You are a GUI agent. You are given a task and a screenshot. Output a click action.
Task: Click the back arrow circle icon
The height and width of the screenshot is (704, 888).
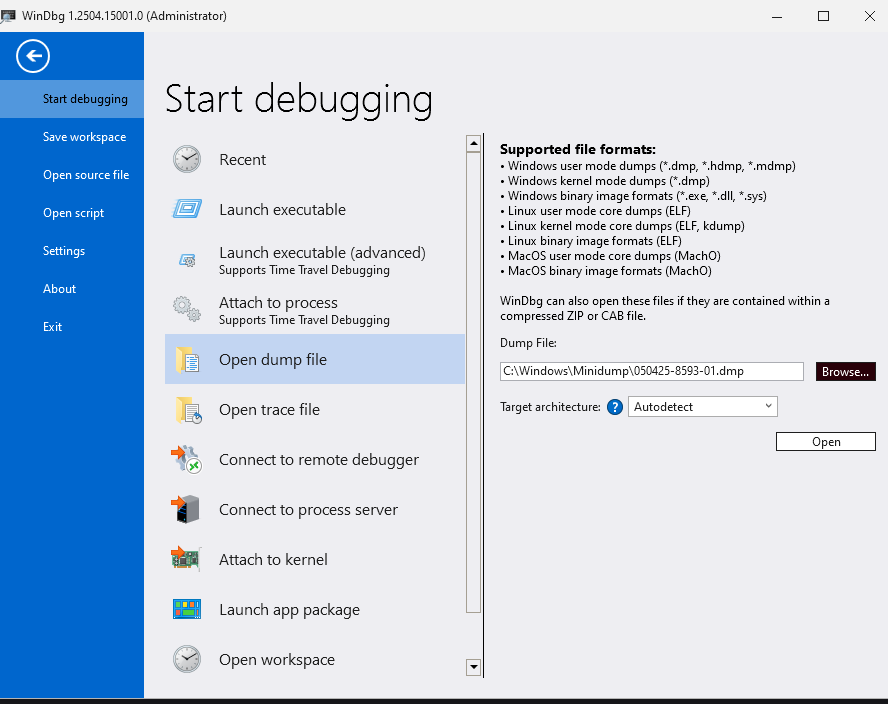pyautogui.click(x=33, y=56)
